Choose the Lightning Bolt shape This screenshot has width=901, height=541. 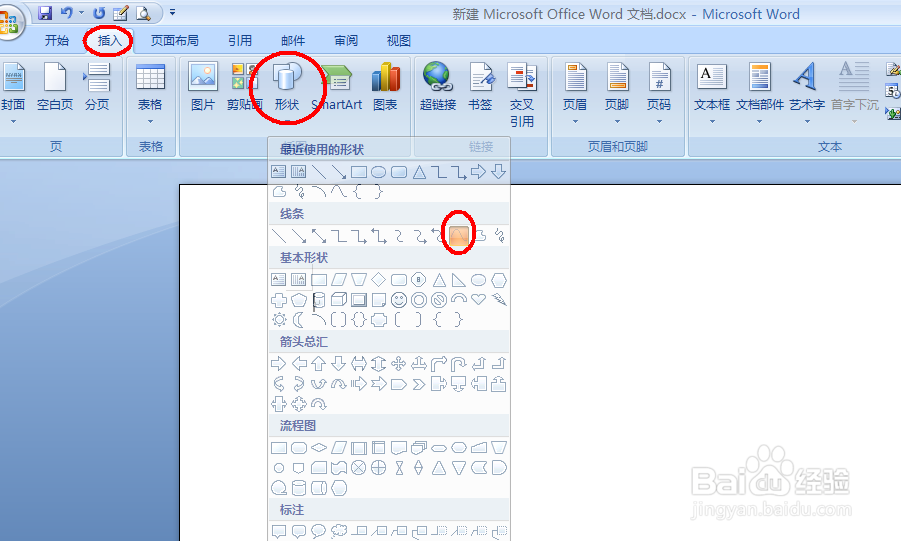tap(499, 299)
